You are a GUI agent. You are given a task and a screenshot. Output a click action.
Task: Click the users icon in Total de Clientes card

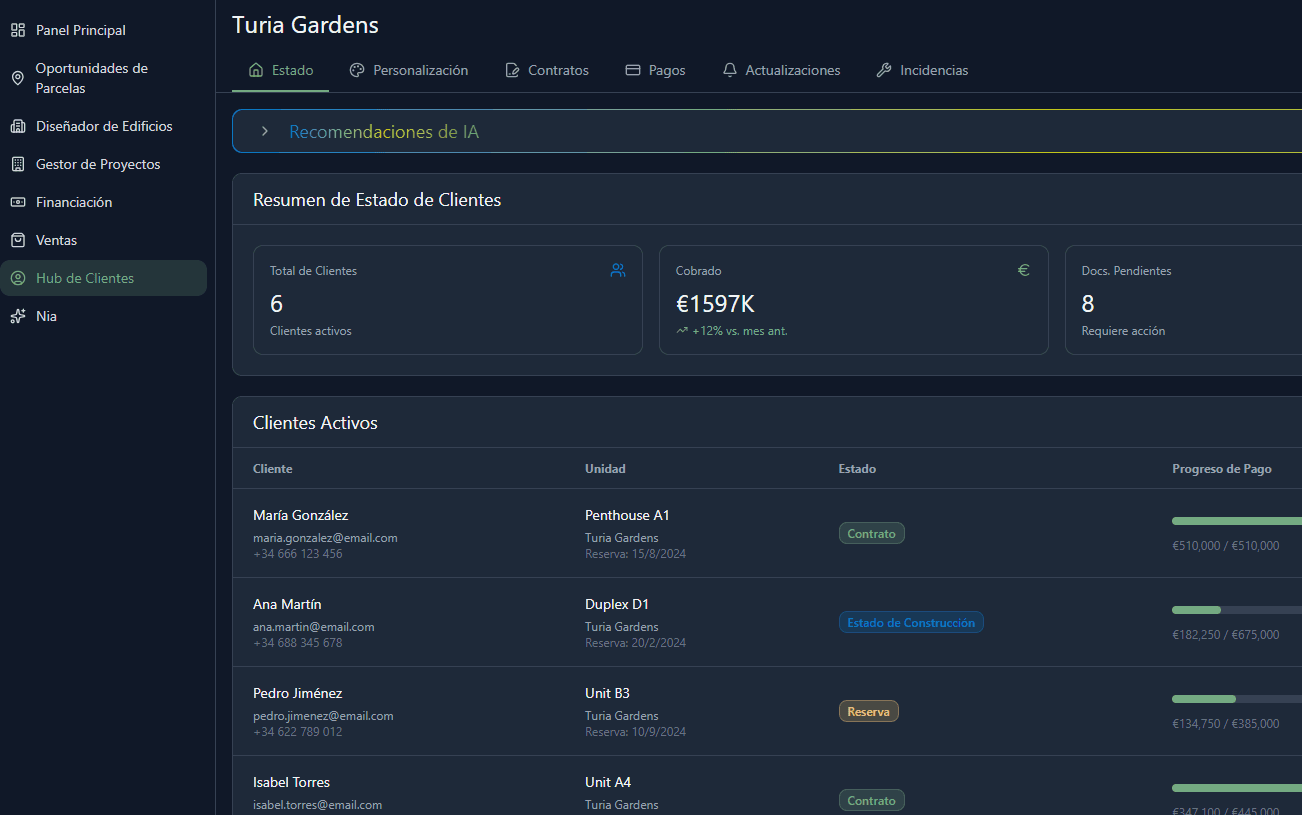tap(618, 270)
